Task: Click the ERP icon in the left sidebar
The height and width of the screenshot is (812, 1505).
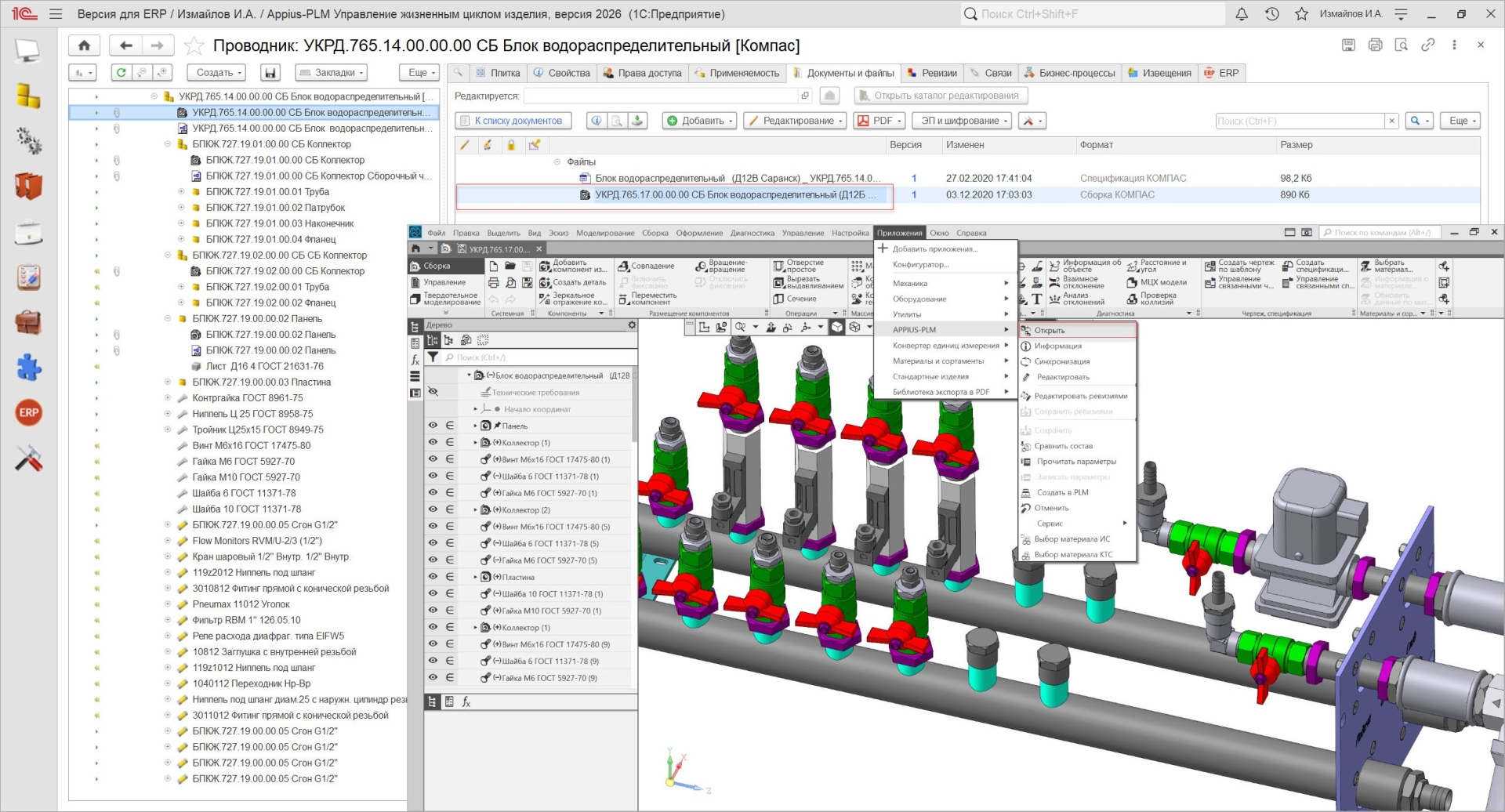Action: tap(28, 412)
